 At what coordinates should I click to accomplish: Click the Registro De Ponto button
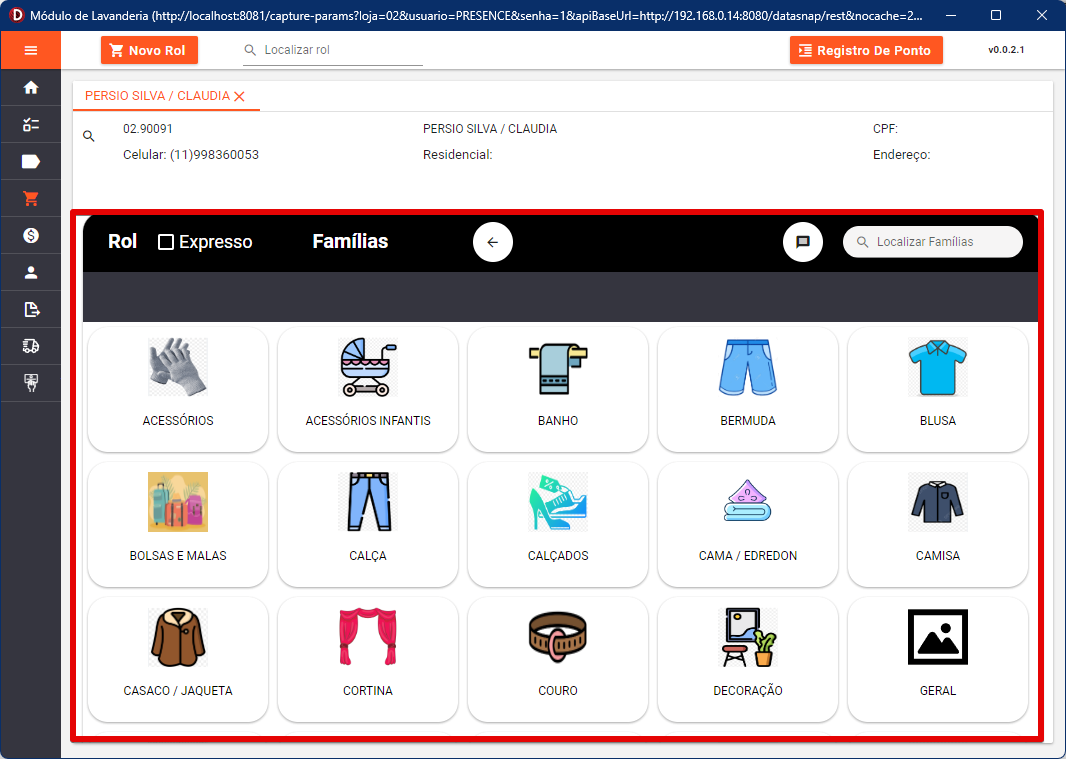(x=866, y=50)
